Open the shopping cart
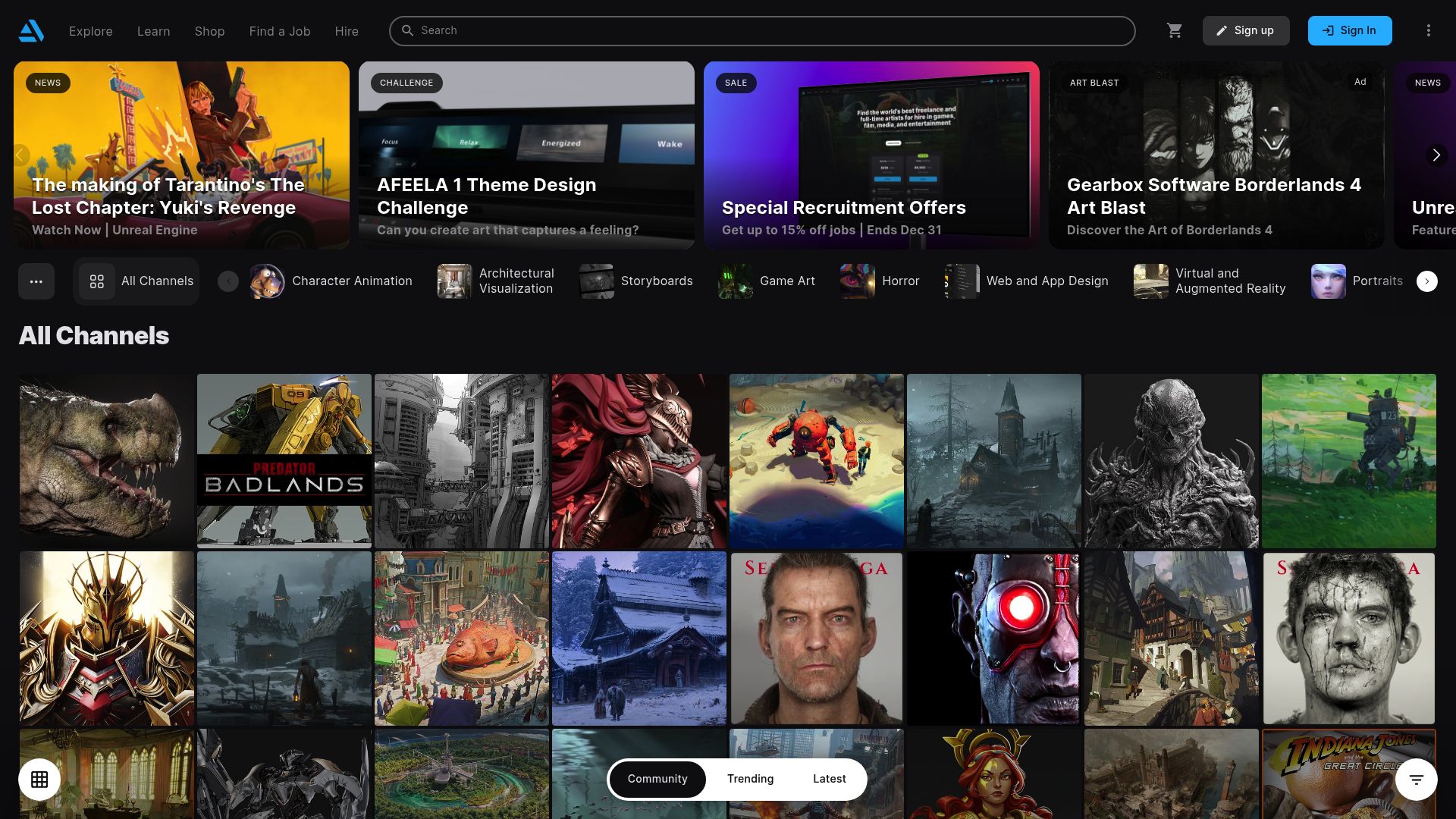1456x819 pixels. (1175, 31)
